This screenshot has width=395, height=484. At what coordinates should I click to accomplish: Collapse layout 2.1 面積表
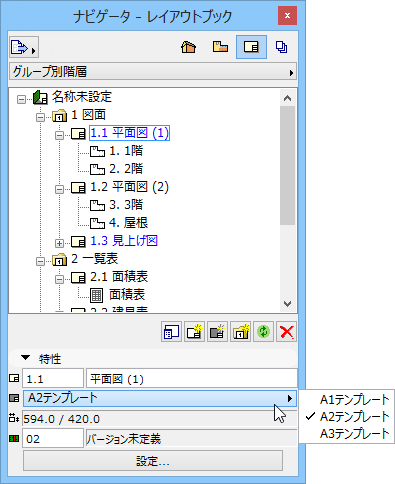pyautogui.click(x=59, y=279)
